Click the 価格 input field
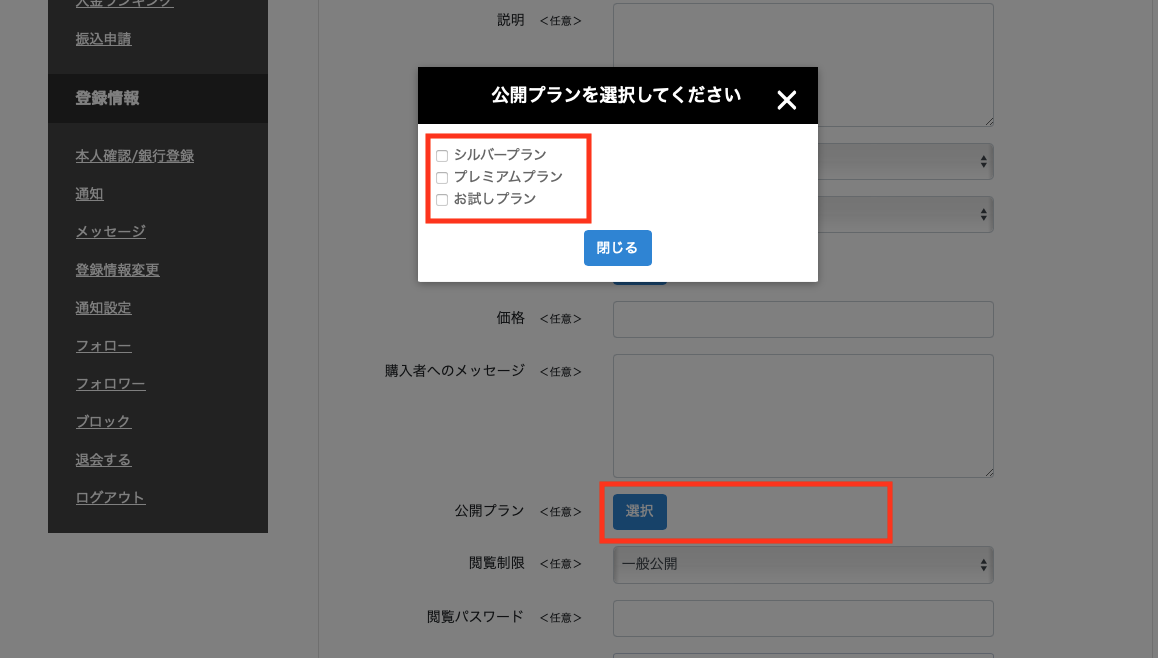The width and height of the screenshot is (1158, 658). 802,320
